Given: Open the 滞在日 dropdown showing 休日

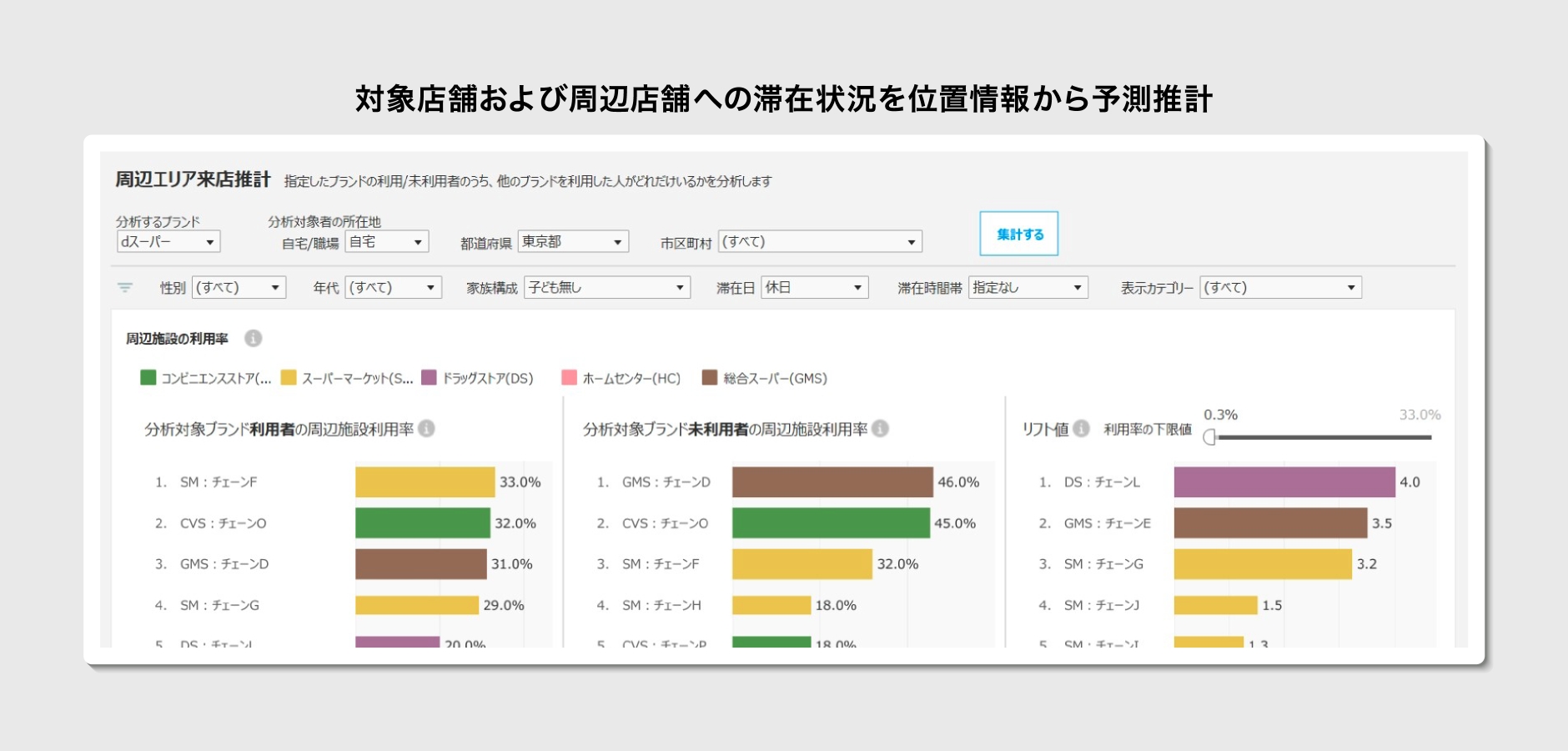Looking at the screenshot, I should (x=815, y=287).
